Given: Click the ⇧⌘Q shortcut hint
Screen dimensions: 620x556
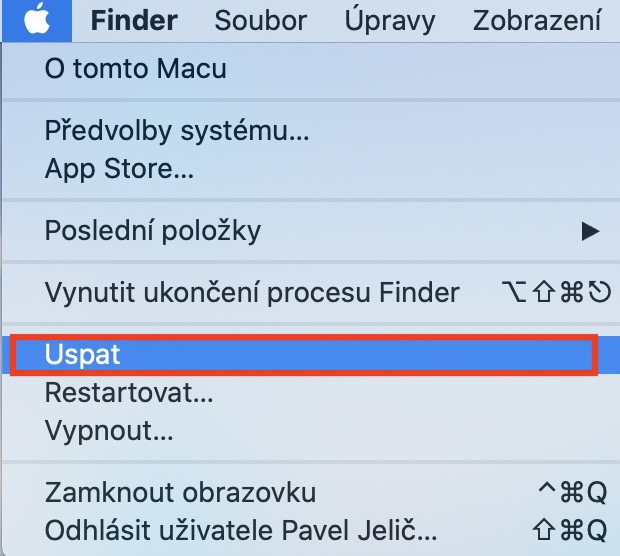Looking at the screenshot, I should 570,528.
